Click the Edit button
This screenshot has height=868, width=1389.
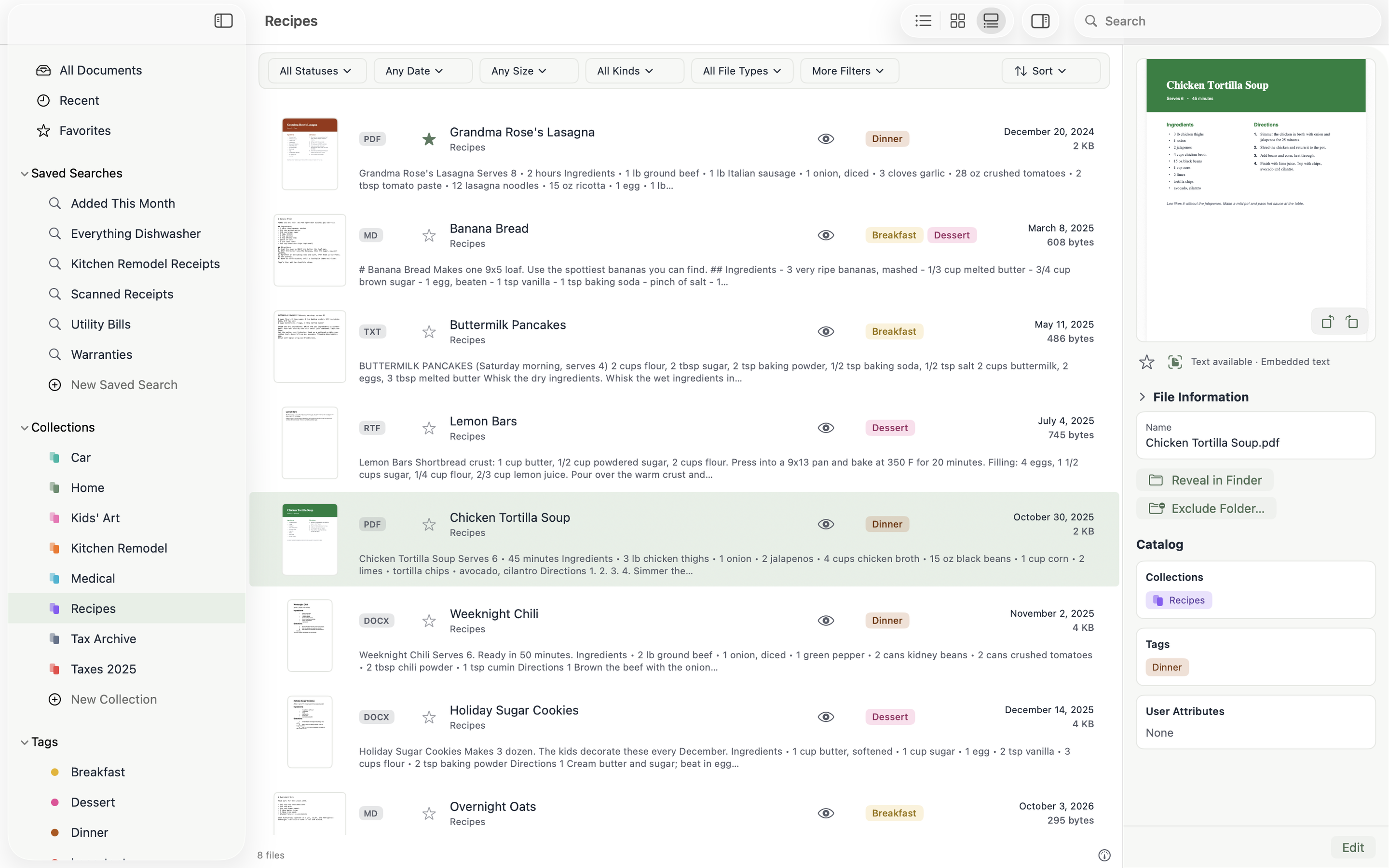1352,847
